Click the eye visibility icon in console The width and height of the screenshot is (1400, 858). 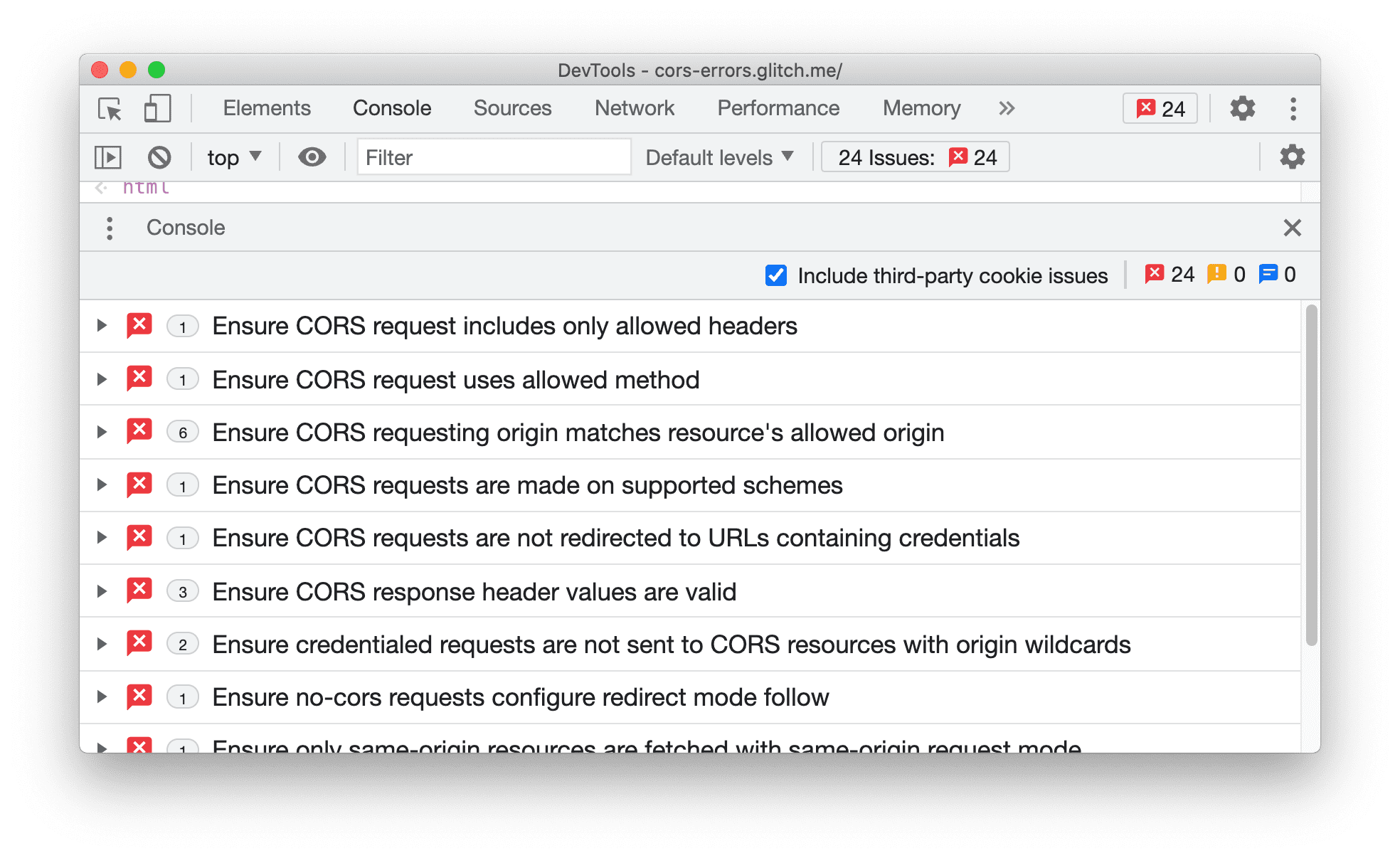pos(310,156)
